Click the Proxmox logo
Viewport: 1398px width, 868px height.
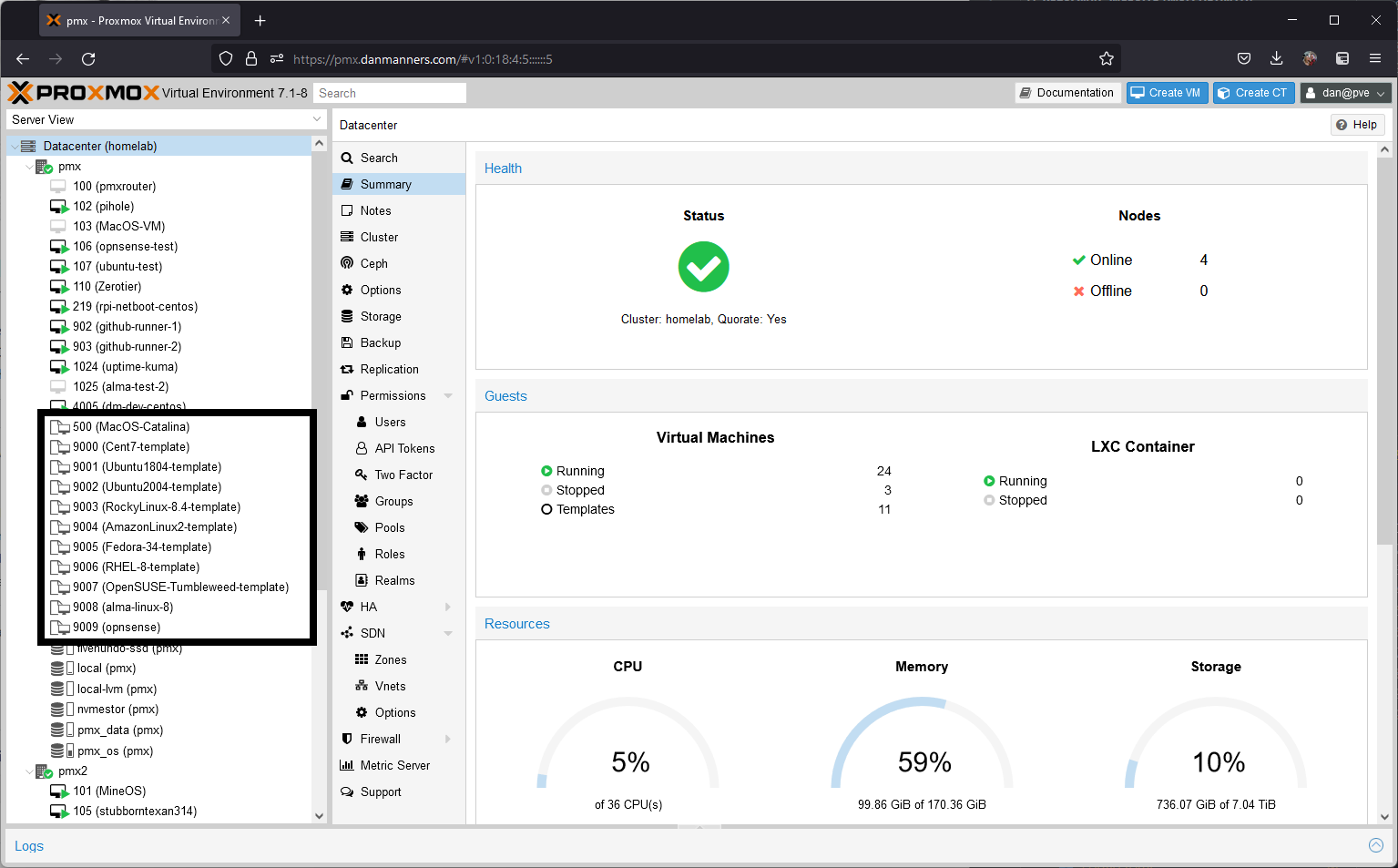point(84,93)
